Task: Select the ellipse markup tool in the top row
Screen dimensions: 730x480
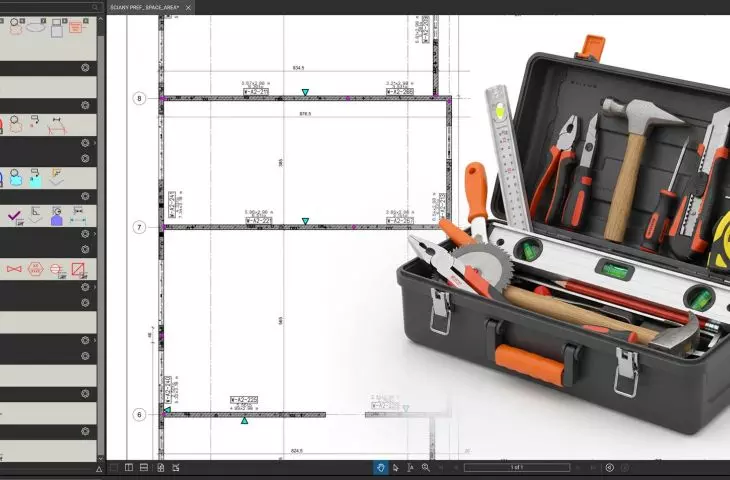Action: click(x=36, y=25)
